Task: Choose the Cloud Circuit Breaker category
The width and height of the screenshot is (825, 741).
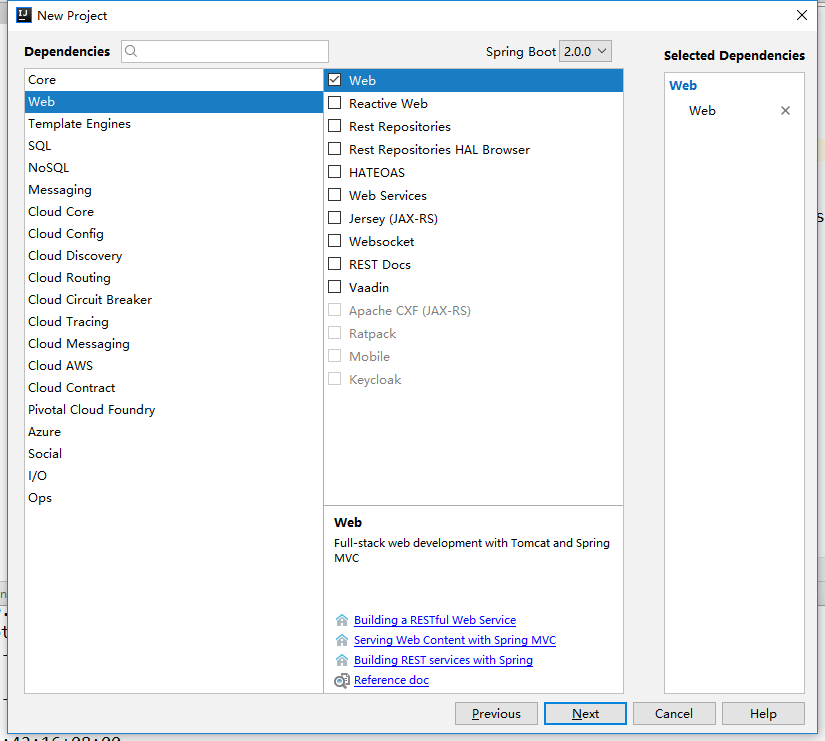Action: 174,300
